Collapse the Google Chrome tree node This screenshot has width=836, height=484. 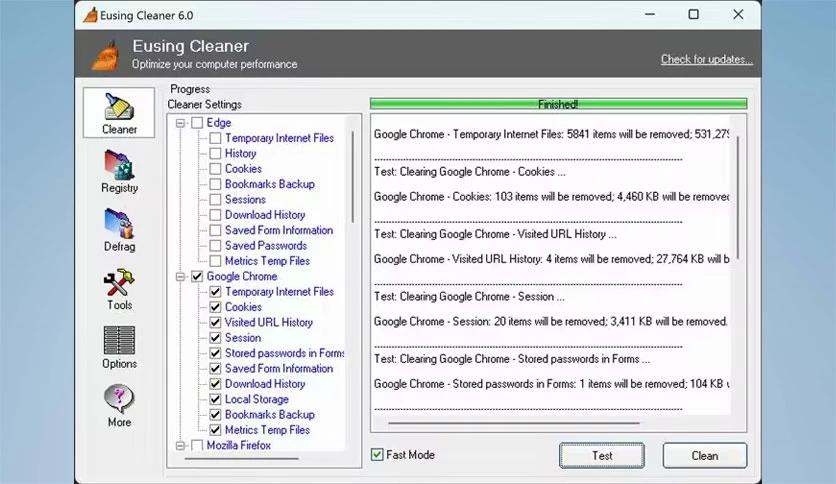180,277
